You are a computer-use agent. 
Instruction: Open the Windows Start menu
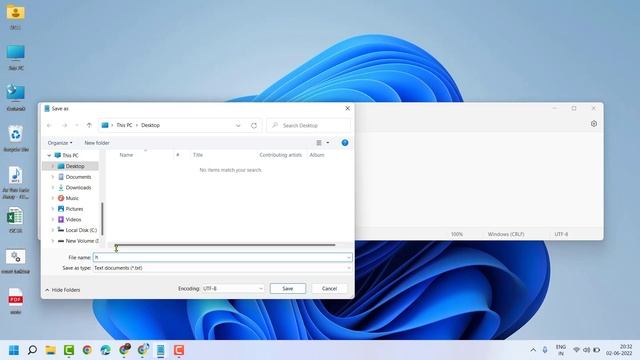pos(14,350)
